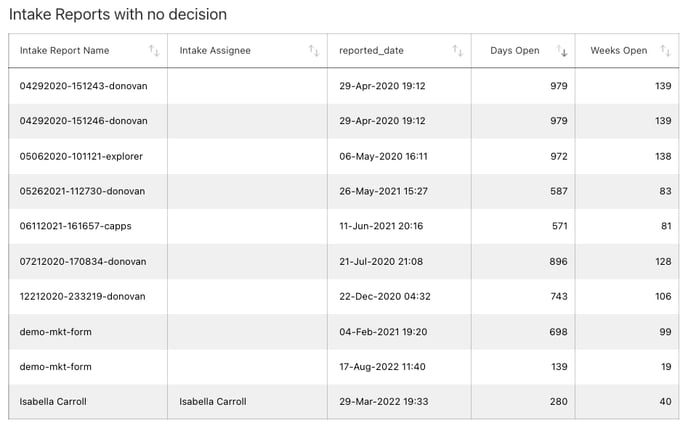Click the 17-Aug-2022 11:40 date cell
688x436 pixels.
coord(381,366)
